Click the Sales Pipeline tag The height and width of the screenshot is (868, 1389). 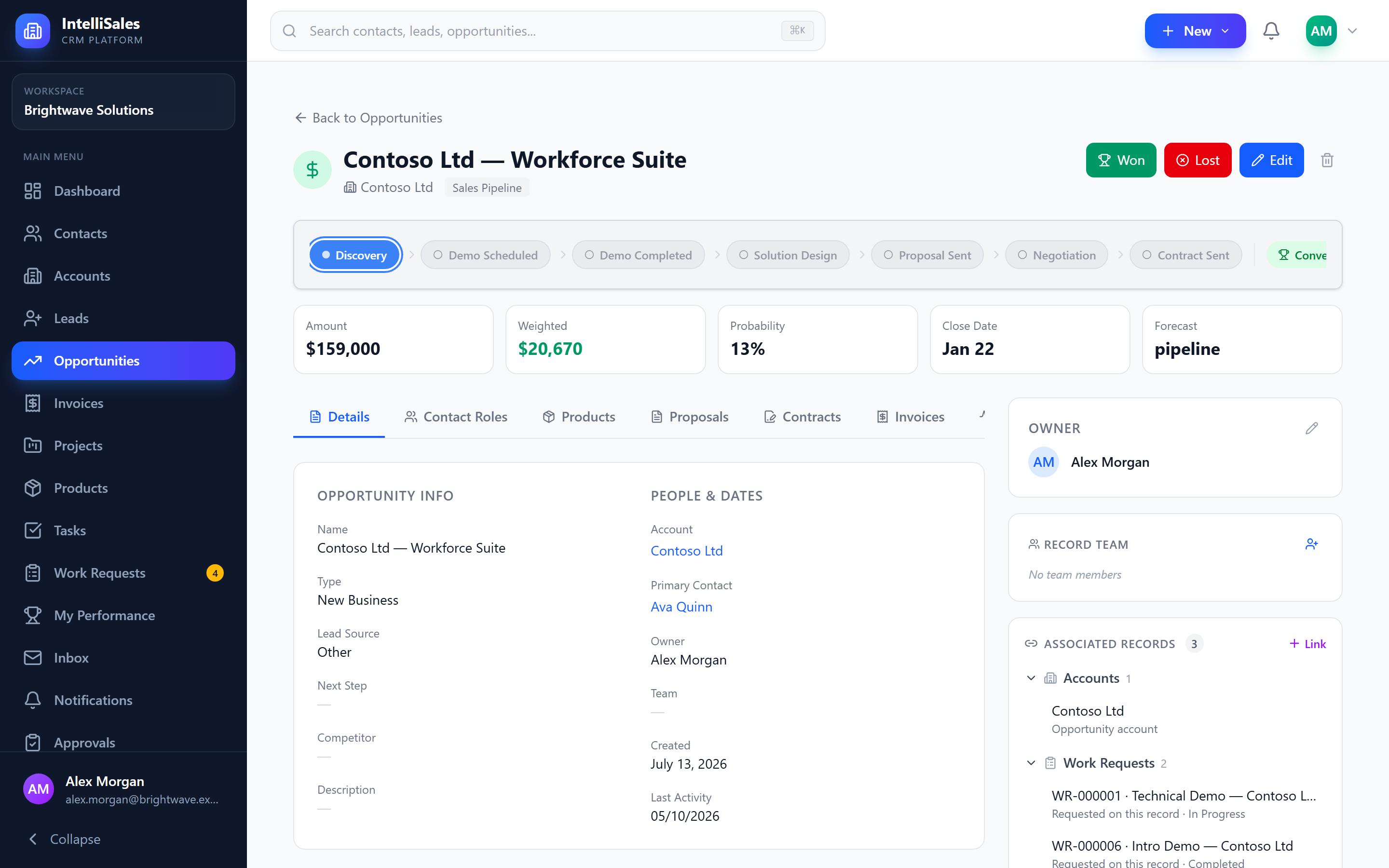pyautogui.click(x=487, y=188)
